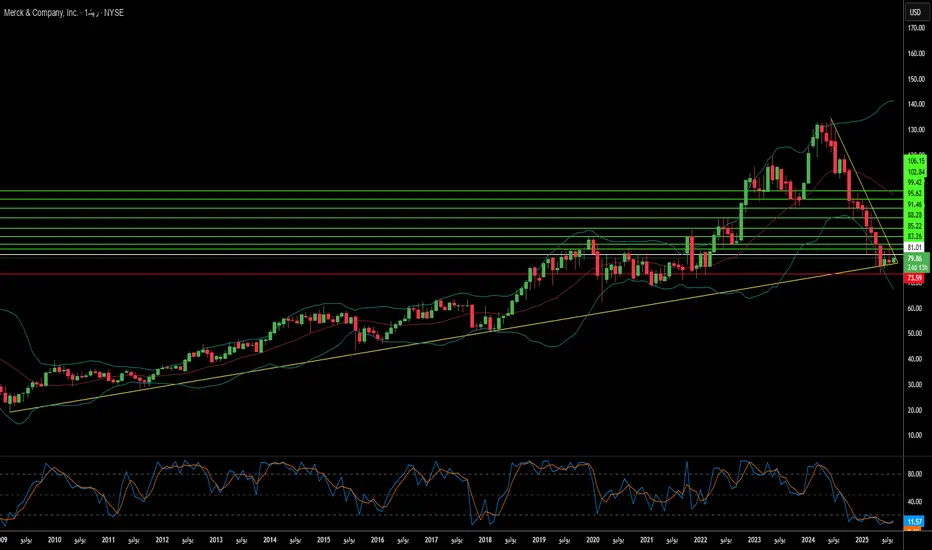
Task: Click the 24d 13h countdown label
Action: click(x=916, y=268)
